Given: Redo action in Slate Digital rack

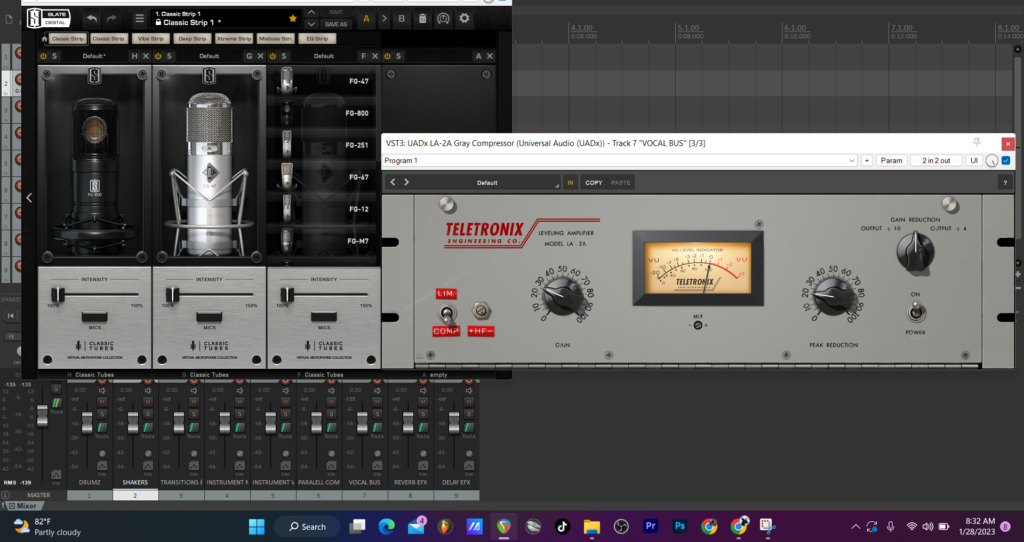Looking at the screenshot, I should pyautogui.click(x=112, y=19).
